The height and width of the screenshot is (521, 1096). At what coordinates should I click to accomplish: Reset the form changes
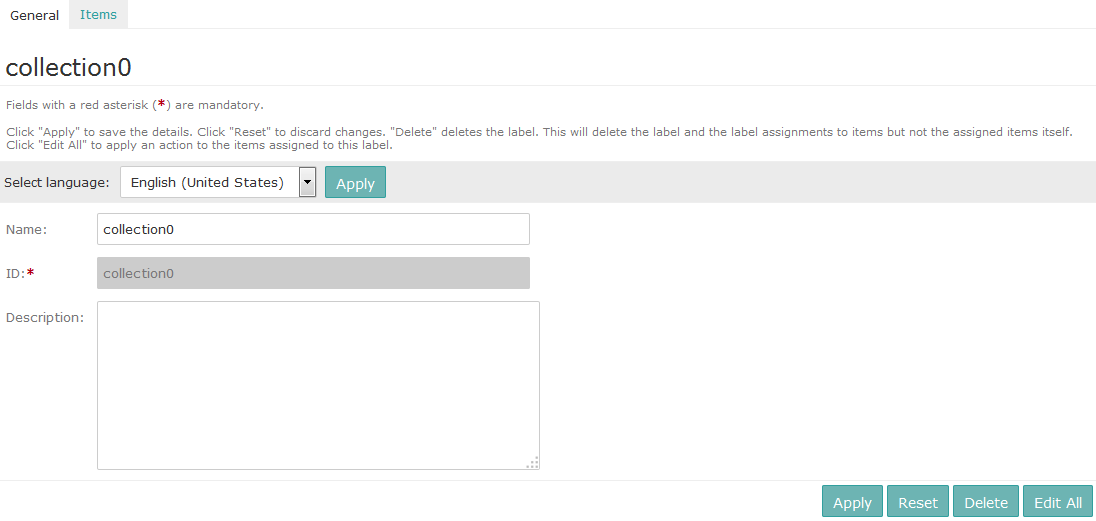pyautogui.click(x=917, y=502)
